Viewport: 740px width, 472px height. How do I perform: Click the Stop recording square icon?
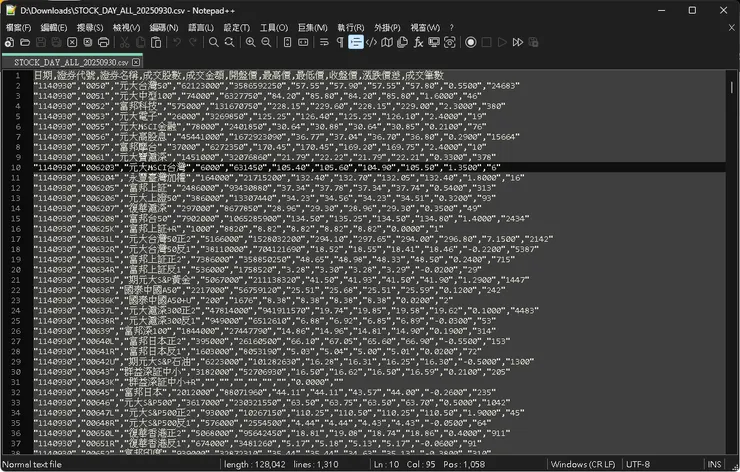(487, 42)
